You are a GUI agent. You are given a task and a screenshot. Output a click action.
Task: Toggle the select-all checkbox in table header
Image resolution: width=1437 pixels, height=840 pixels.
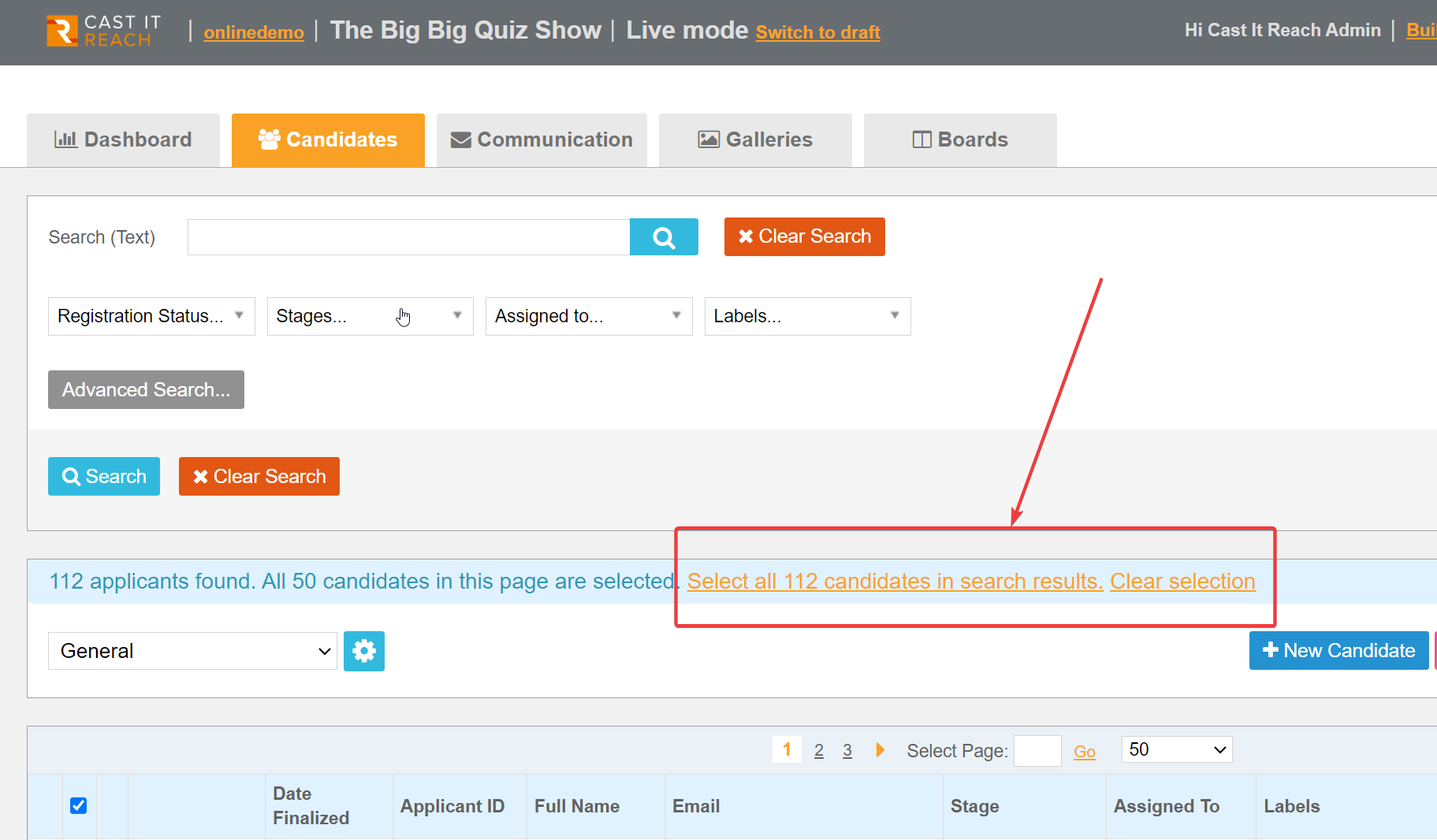tap(78, 805)
